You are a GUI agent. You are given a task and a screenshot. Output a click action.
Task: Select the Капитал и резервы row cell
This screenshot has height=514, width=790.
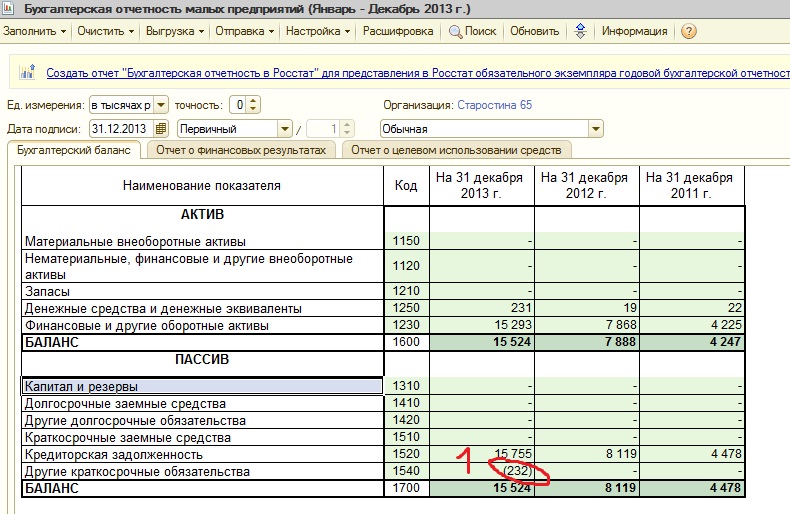tap(201, 386)
